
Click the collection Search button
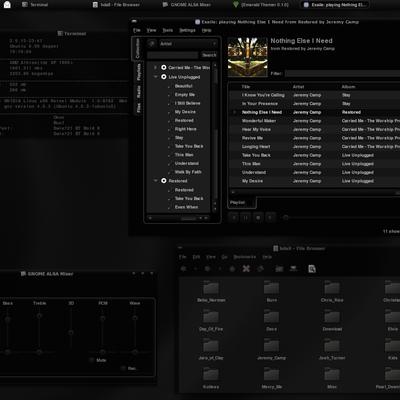[209, 55]
